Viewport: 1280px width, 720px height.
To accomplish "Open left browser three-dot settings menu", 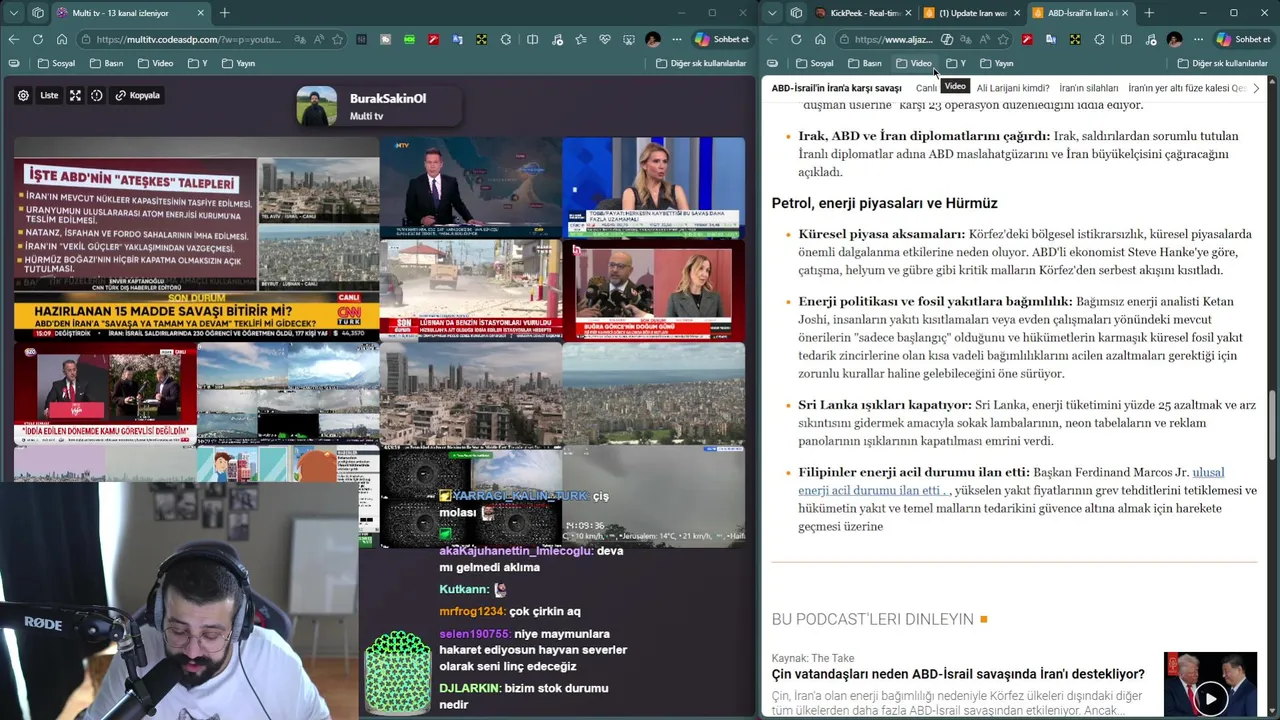I will click(677, 39).
